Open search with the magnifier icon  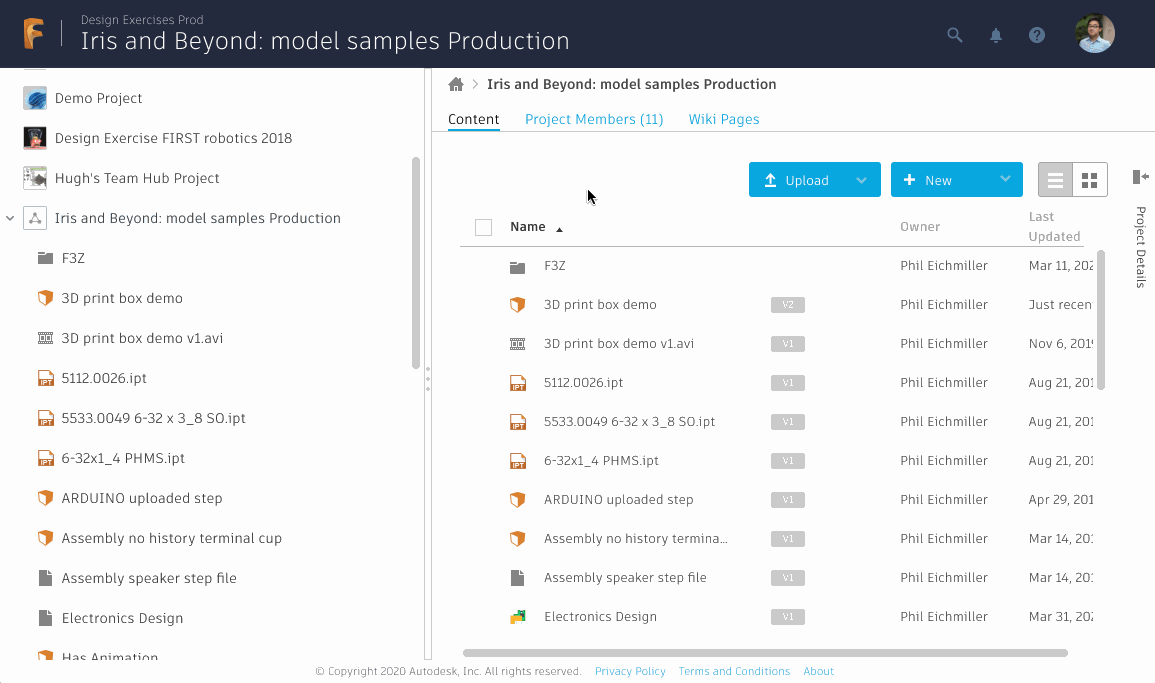(955, 35)
